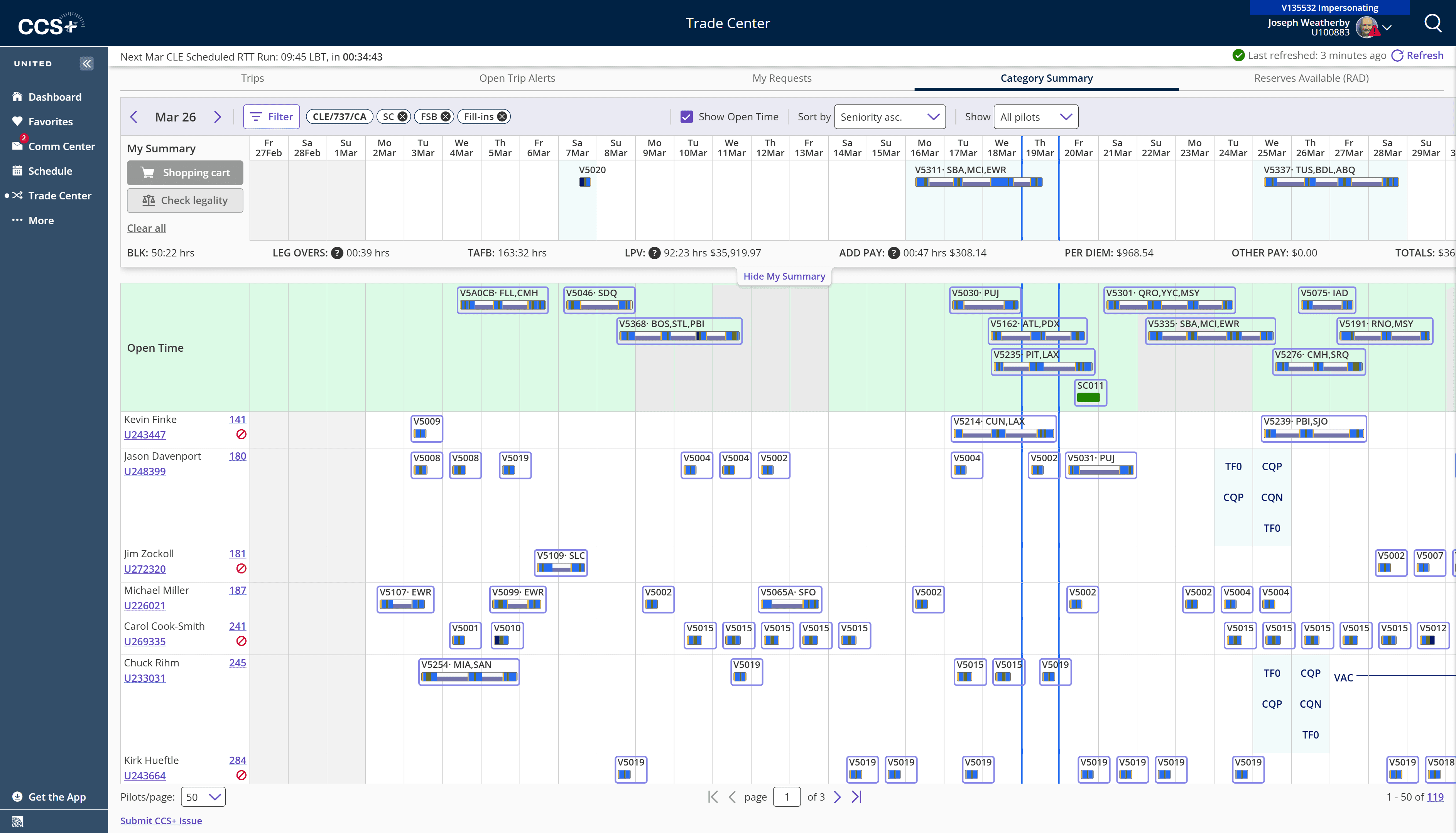Switch to the Trips tab
Image resolution: width=1456 pixels, height=833 pixels.
click(252, 78)
